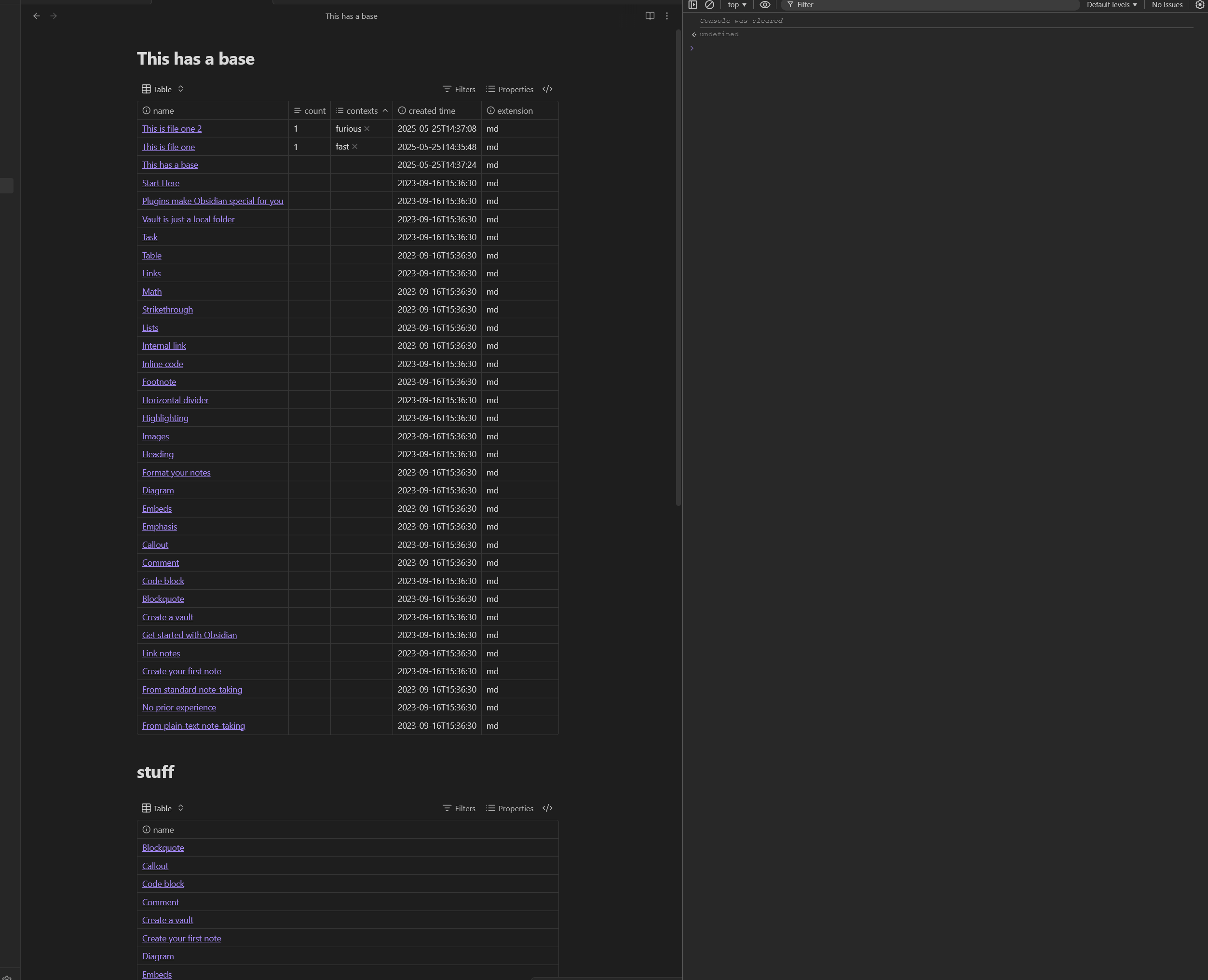Click the This has a base tab title
Screen dimensions: 1208x980
[351, 16]
